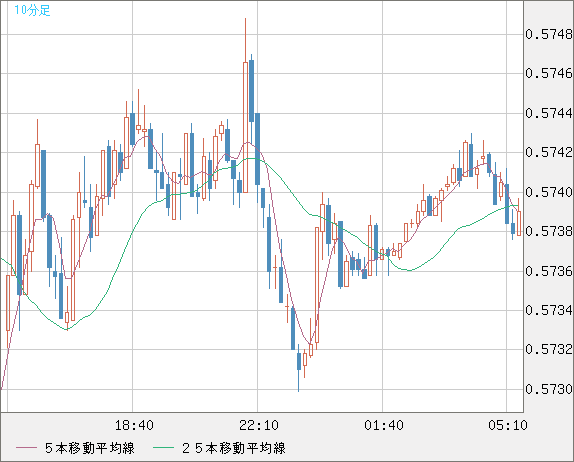Screen dimensions: 574x462
Task: Select the 0.5746 price axis label
Action: 549,74
